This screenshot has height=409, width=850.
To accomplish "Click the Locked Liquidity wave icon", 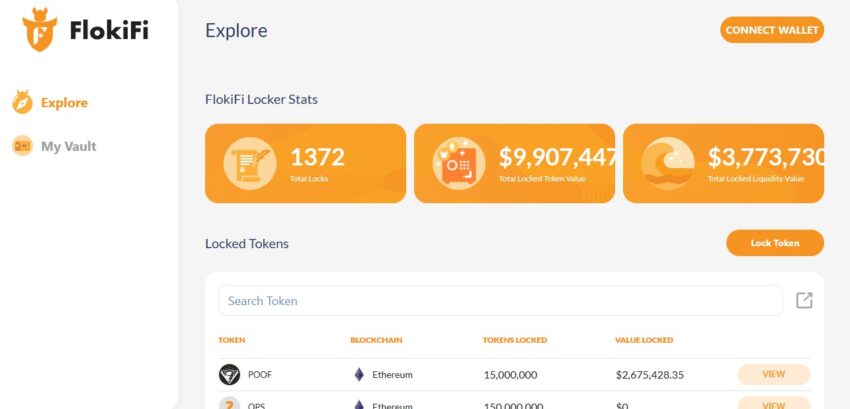I will point(668,163).
